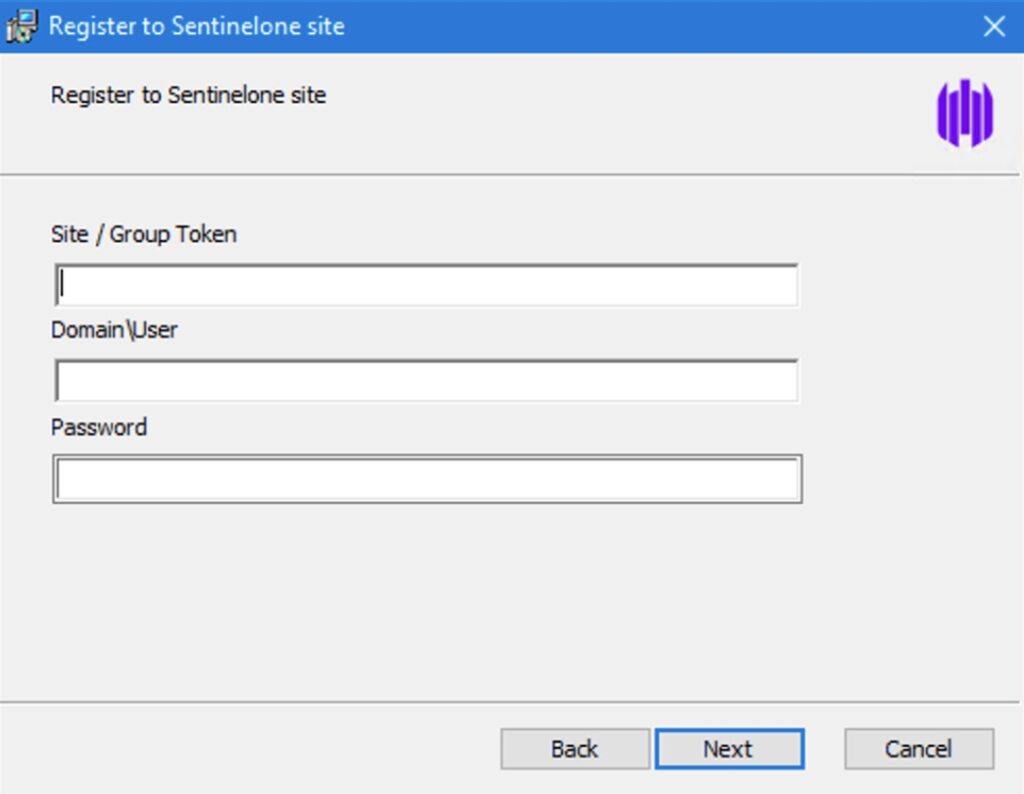Select the Password input field
Viewport: 1024px width, 794px height.
427,479
